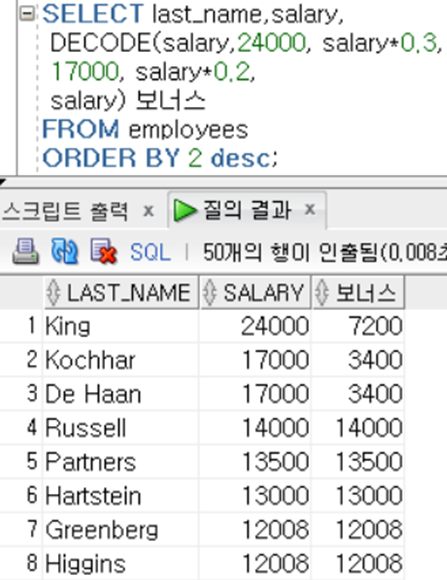This screenshot has height=580, width=447.
Task: Click the print results printer icon
Action: click(x=25, y=252)
